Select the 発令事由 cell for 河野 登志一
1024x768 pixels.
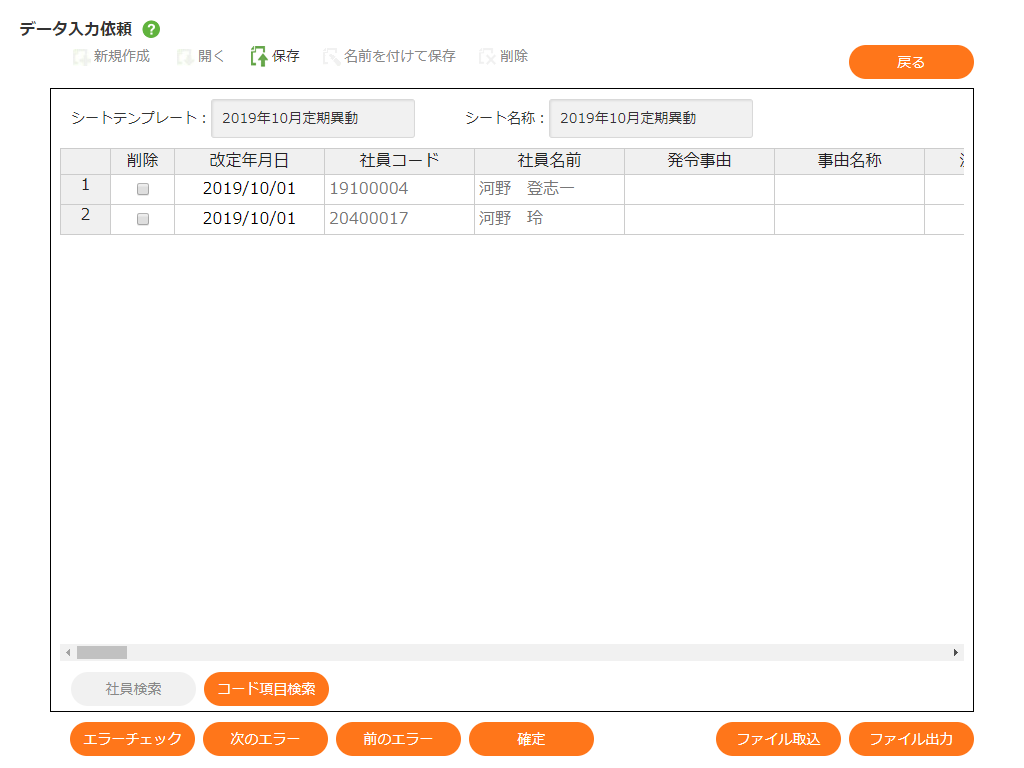[699, 189]
